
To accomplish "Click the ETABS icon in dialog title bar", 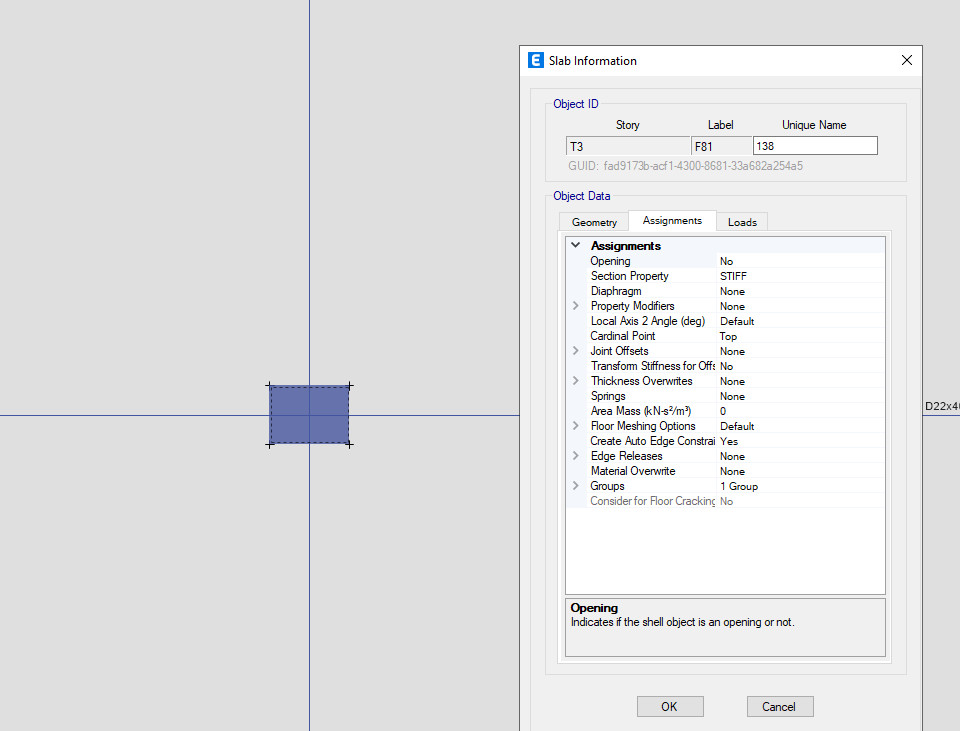I will click(x=536, y=60).
